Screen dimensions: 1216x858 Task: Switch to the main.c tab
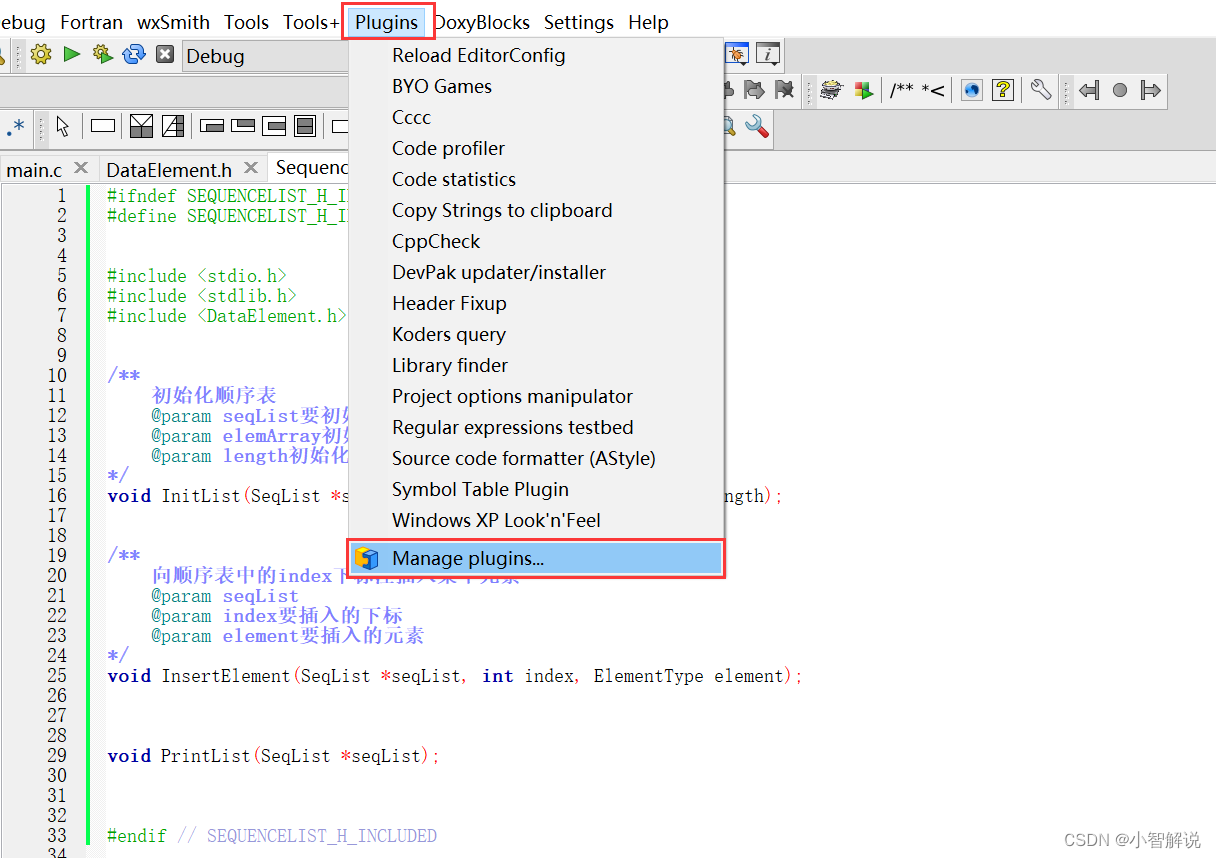coord(34,170)
